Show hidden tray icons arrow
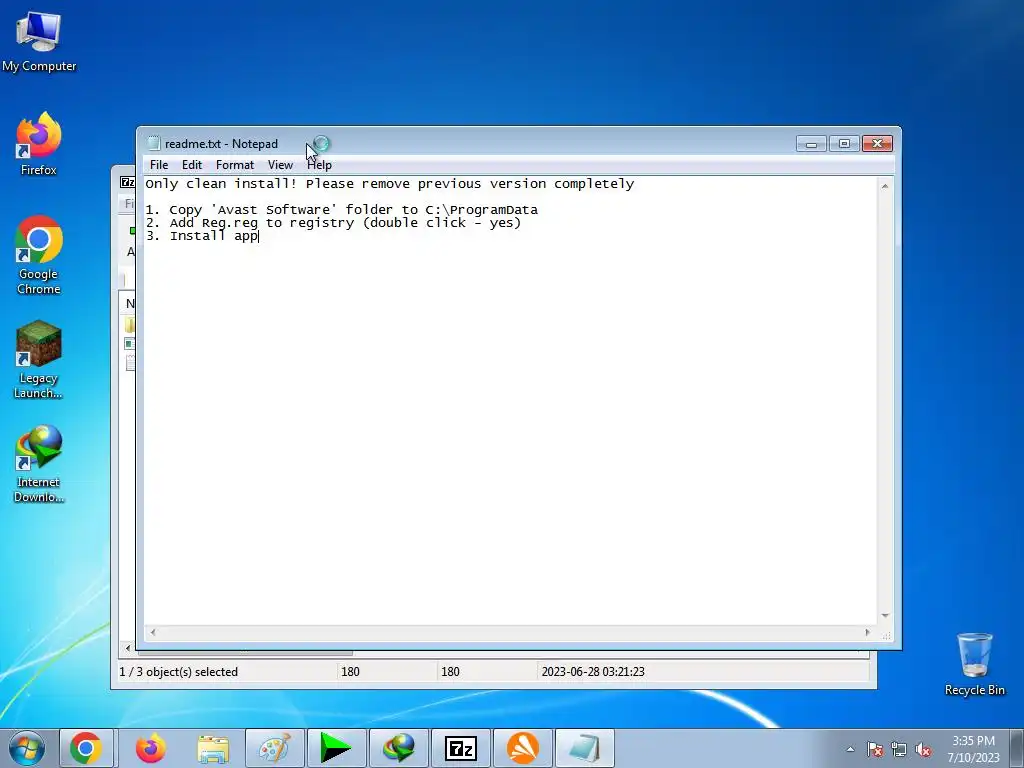The height and width of the screenshot is (768, 1024). tap(850, 750)
